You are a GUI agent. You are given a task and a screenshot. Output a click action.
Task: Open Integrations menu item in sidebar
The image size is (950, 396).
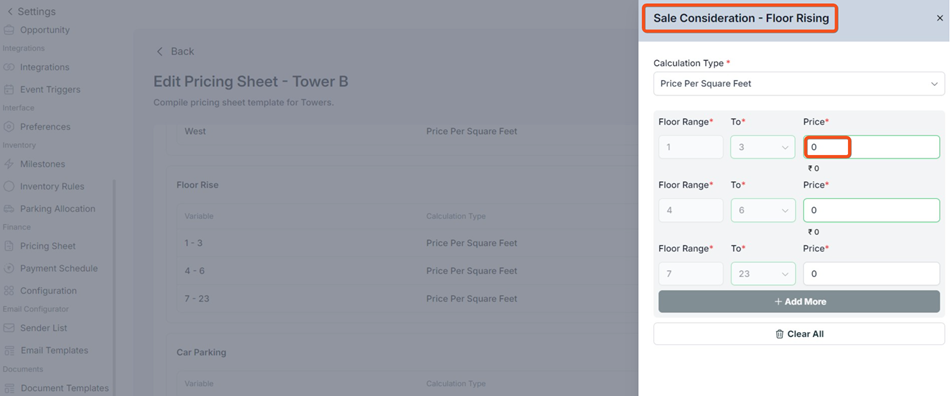coord(44,67)
